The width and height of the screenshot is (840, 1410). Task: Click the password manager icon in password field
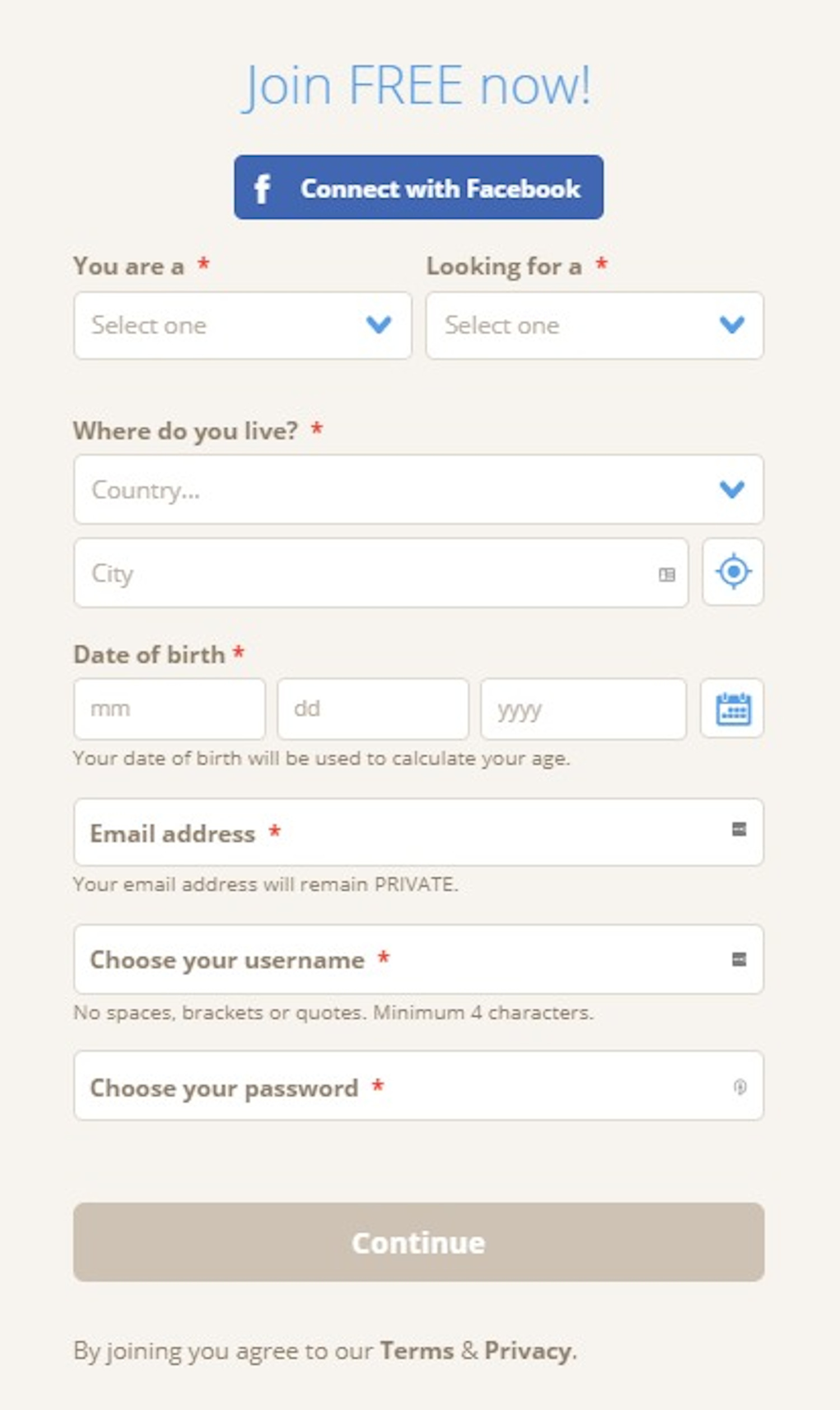click(739, 1087)
